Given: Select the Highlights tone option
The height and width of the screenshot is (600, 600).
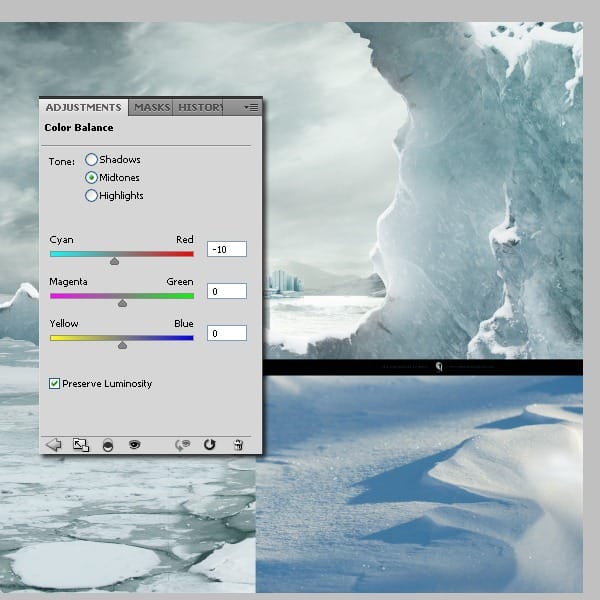Looking at the screenshot, I should click(92, 196).
